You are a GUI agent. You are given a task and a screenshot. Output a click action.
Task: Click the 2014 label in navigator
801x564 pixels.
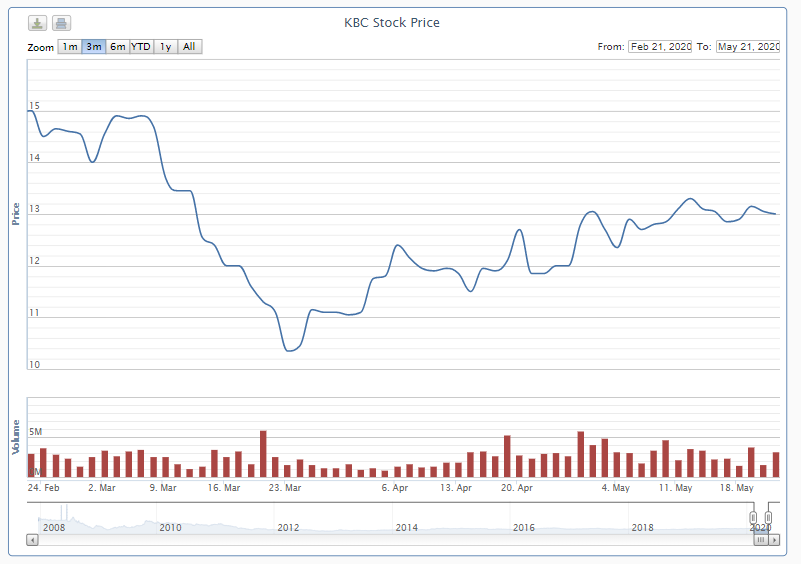tap(406, 527)
